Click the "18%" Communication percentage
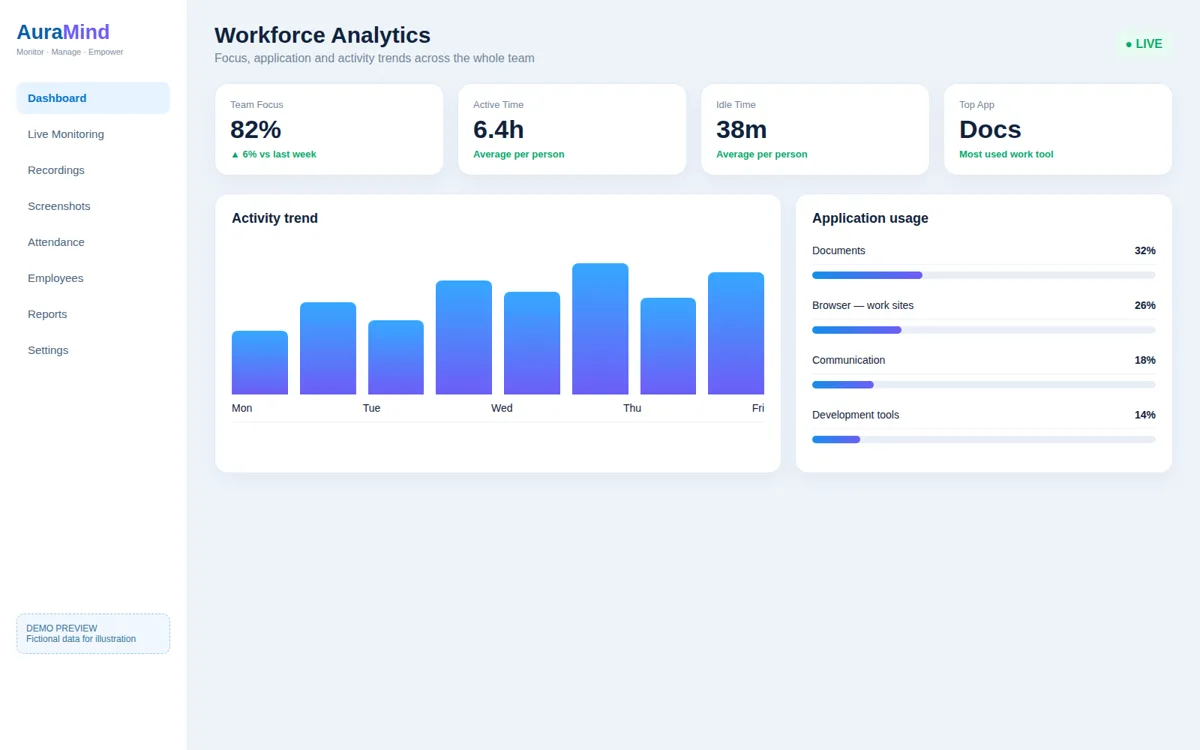The height and width of the screenshot is (750, 1200). point(1145,360)
